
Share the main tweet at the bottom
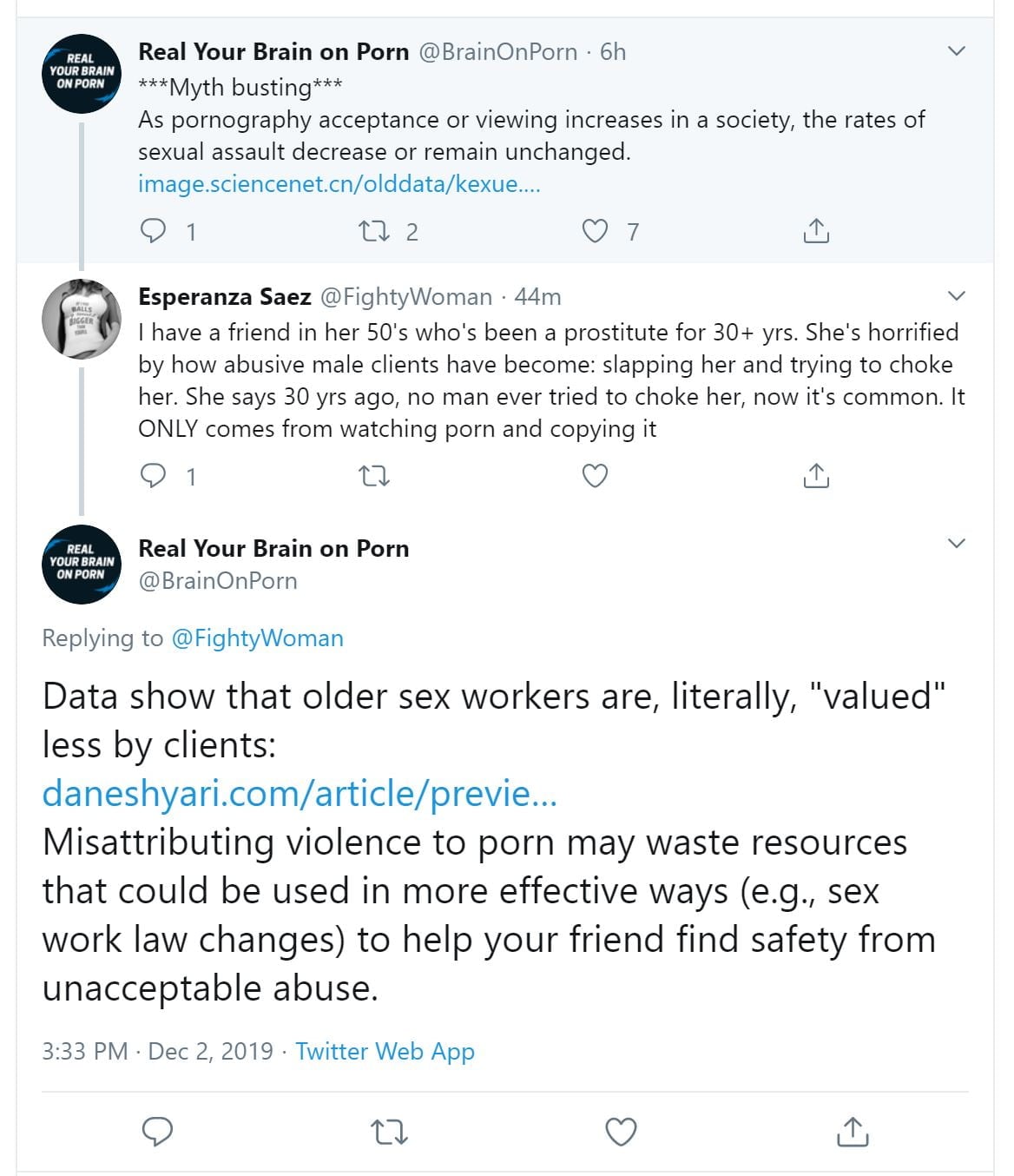(x=853, y=1132)
